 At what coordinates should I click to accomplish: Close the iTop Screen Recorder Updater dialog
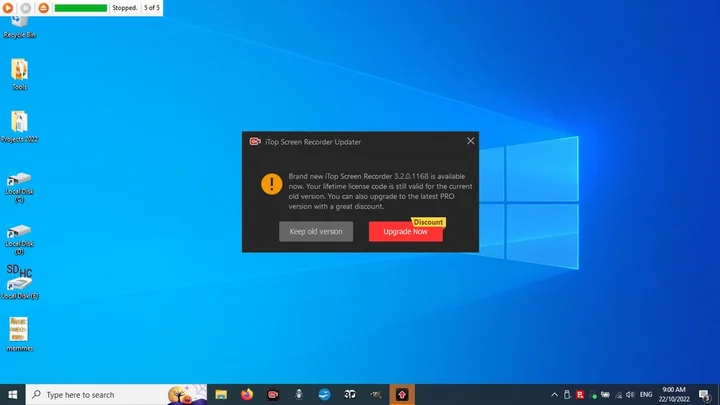click(x=470, y=141)
